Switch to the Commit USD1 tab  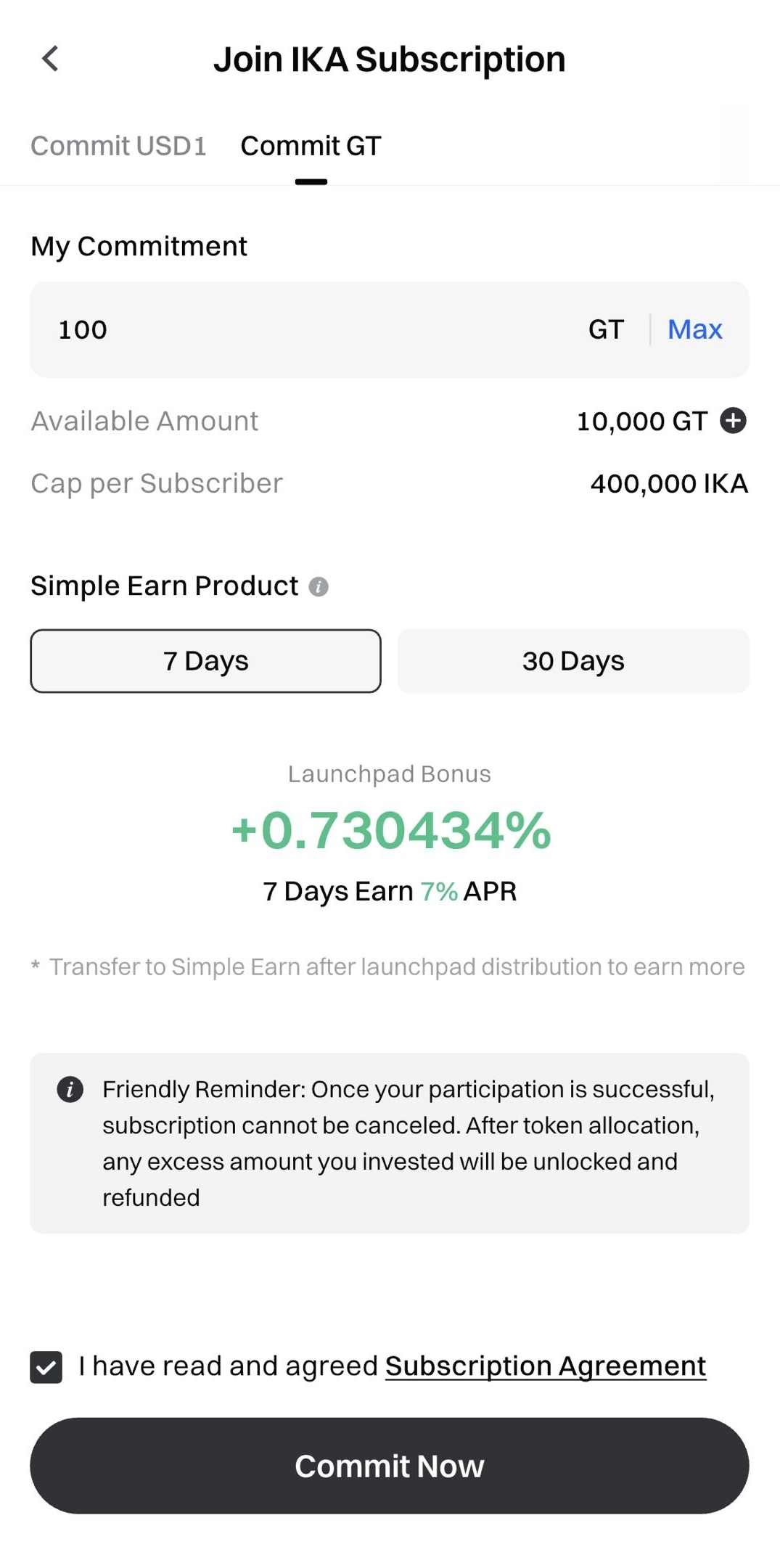tap(118, 146)
